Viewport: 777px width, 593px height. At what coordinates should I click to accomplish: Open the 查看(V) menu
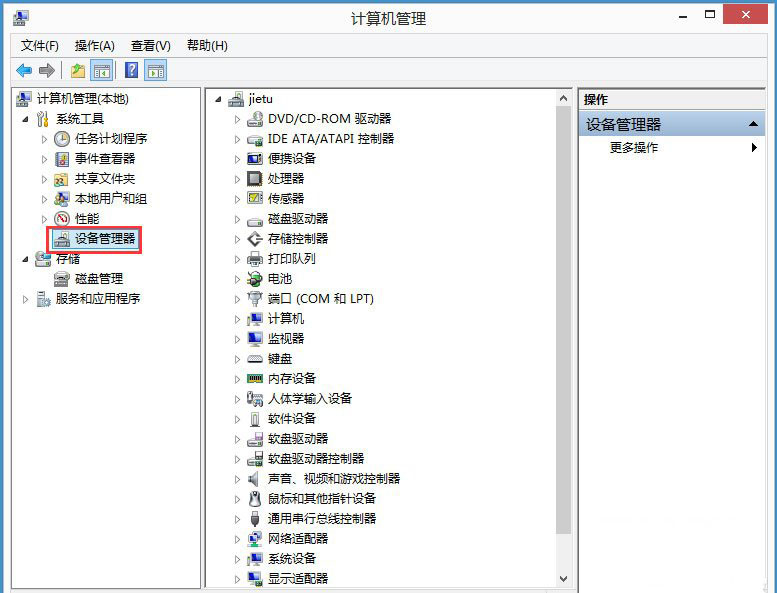150,45
